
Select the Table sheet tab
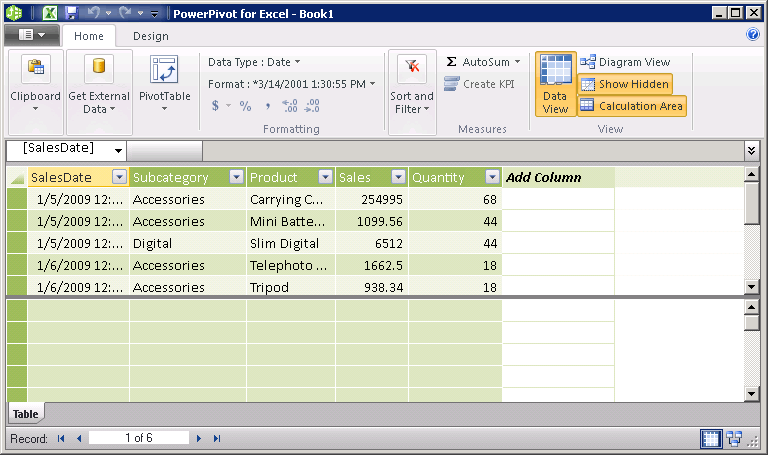[x=25, y=414]
